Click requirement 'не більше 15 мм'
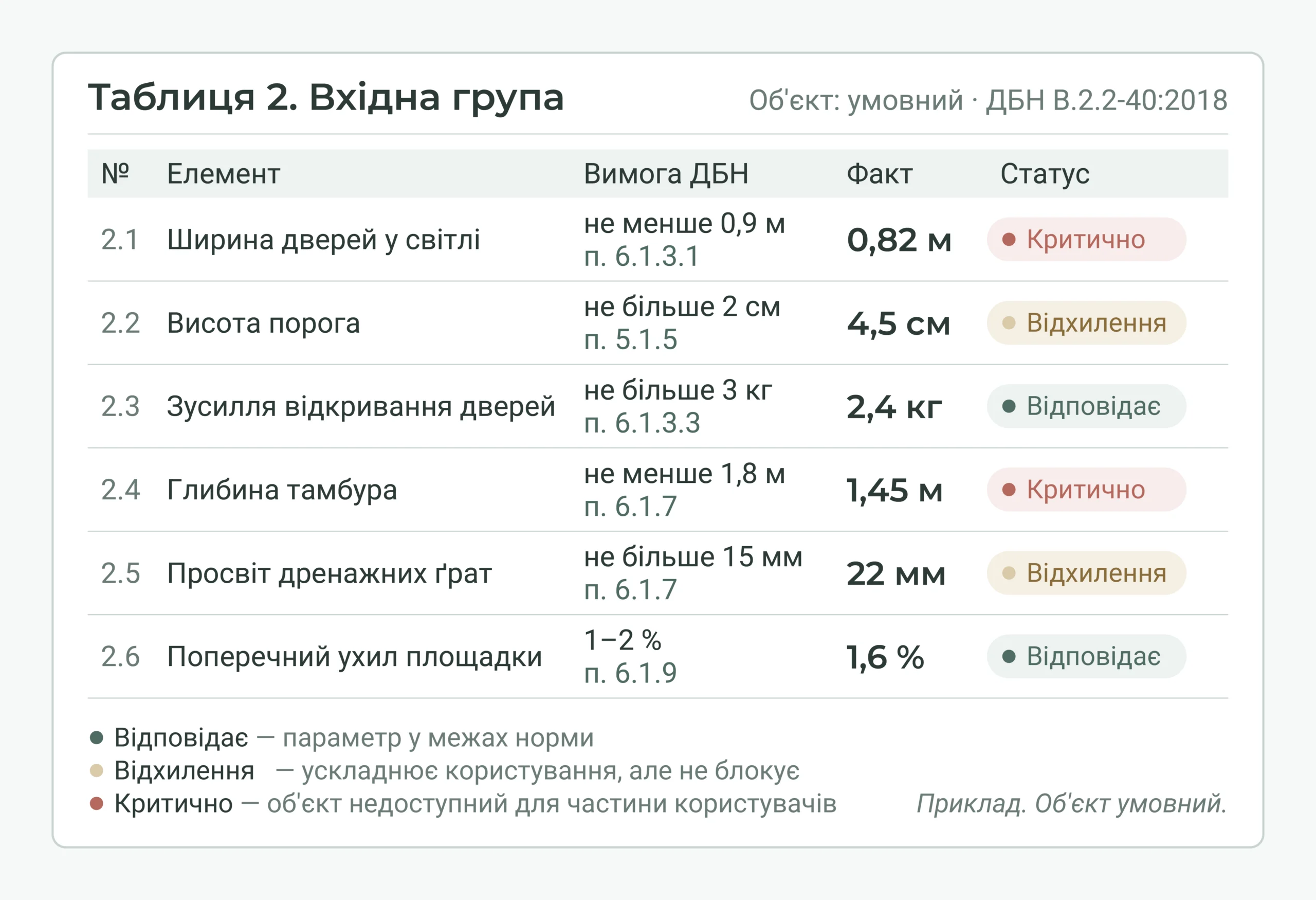Image resolution: width=1316 pixels, height=900 pixels. click(693, 557)
